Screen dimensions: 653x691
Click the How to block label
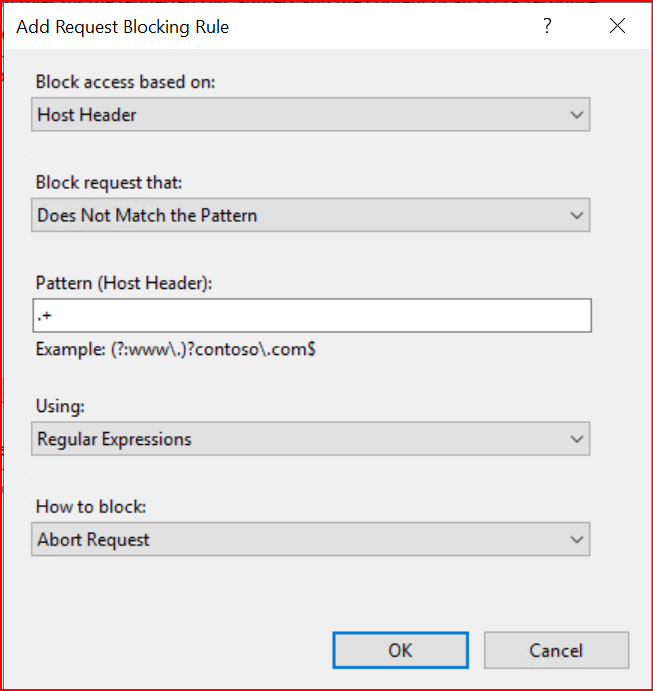(91, 507)
